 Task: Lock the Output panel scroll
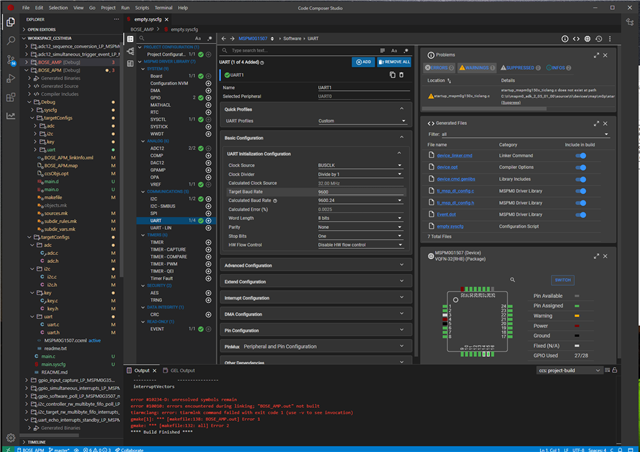coord(614,370)
